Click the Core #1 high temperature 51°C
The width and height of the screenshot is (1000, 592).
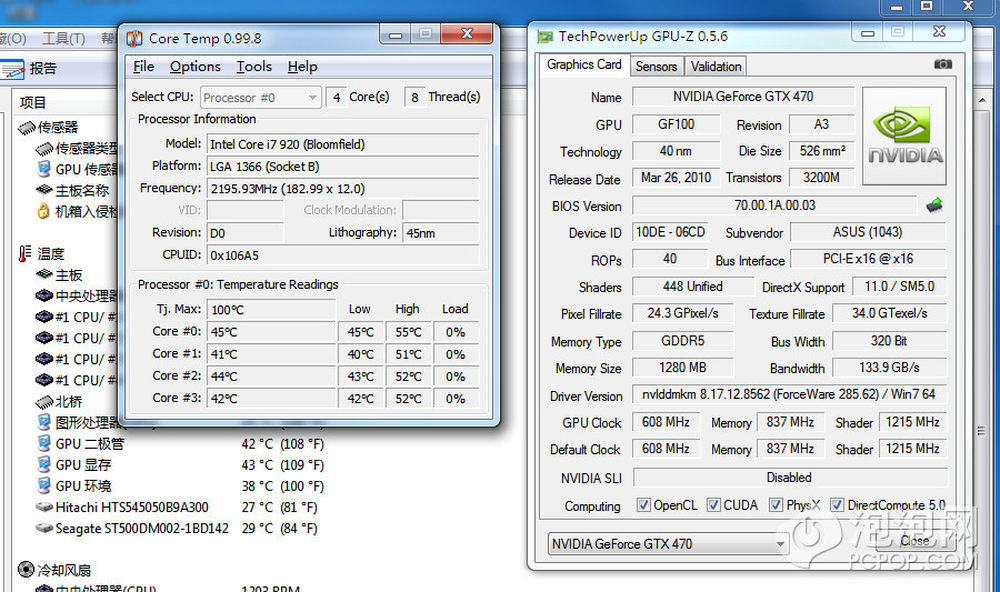(408, 355)
